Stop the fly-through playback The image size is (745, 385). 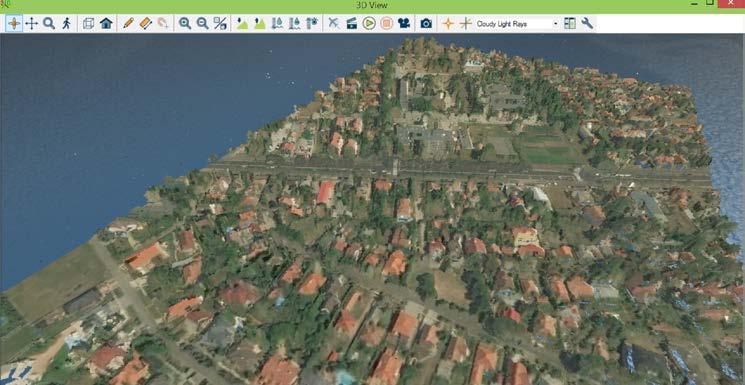coord(386,23)
